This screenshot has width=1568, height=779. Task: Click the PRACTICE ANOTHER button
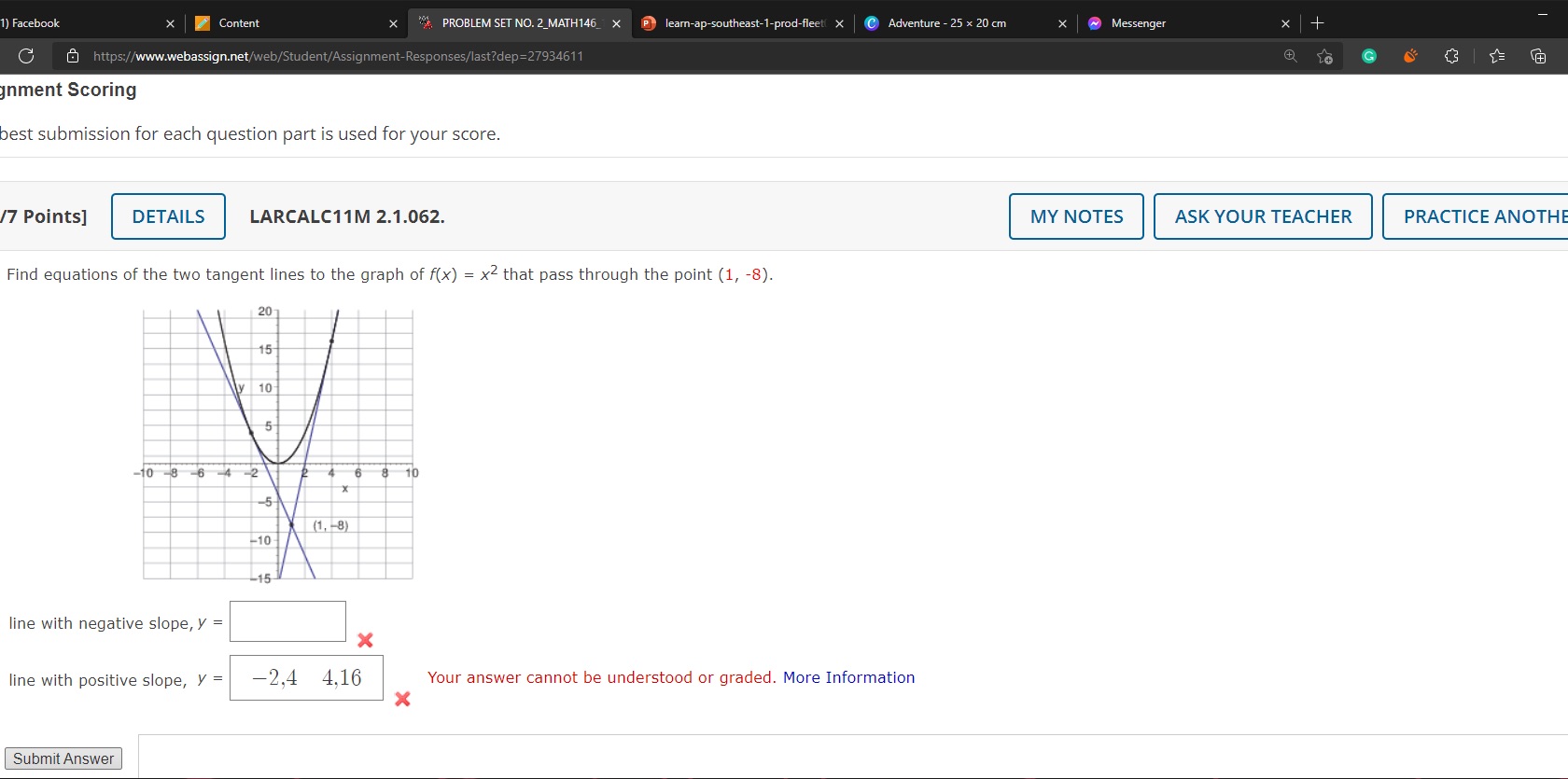[1477, 216]
